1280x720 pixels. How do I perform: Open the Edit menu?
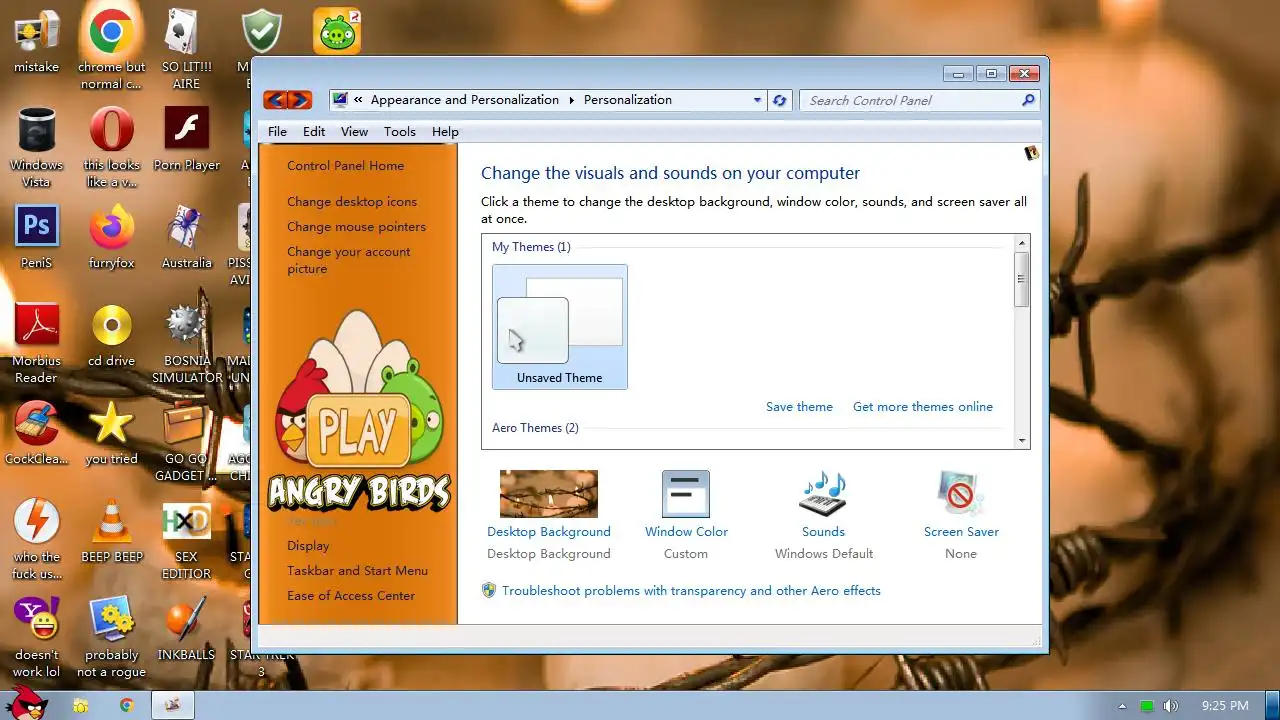click(x=314, y=131)
